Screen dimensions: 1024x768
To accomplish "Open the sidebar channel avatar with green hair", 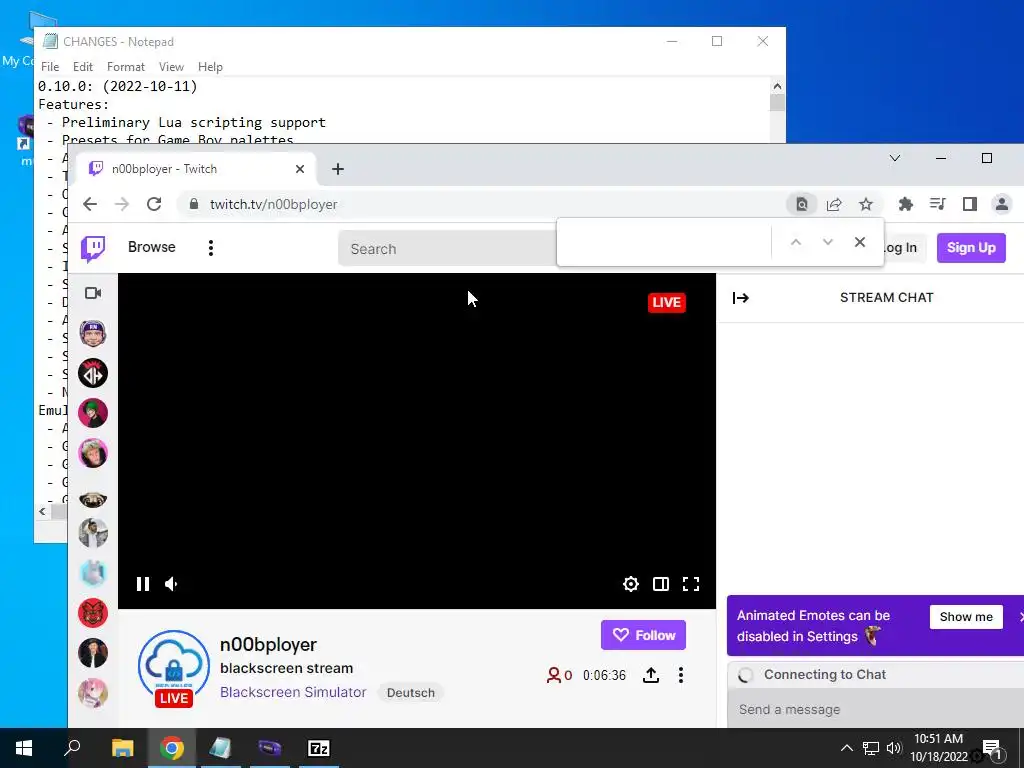I will pos(93,413).
